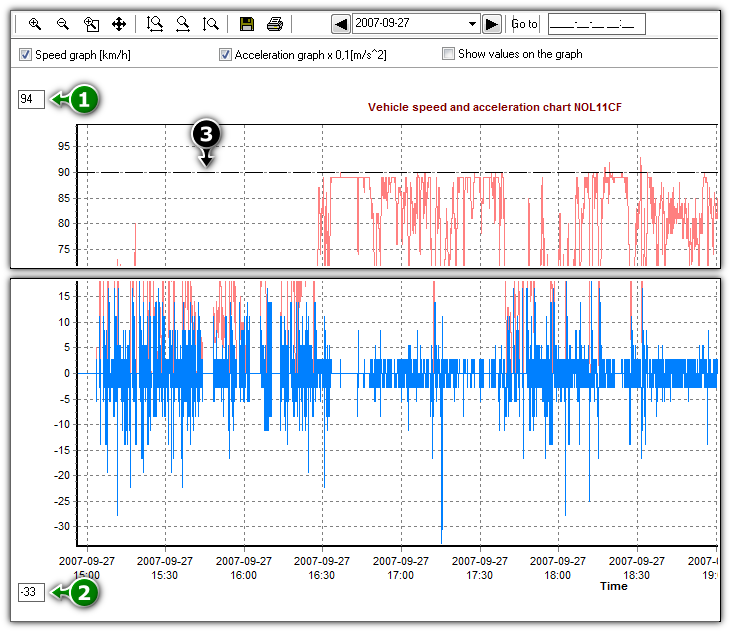
Task: Uncheck the Speed graph [km/h] checkbox
Action: pos(25,55)
